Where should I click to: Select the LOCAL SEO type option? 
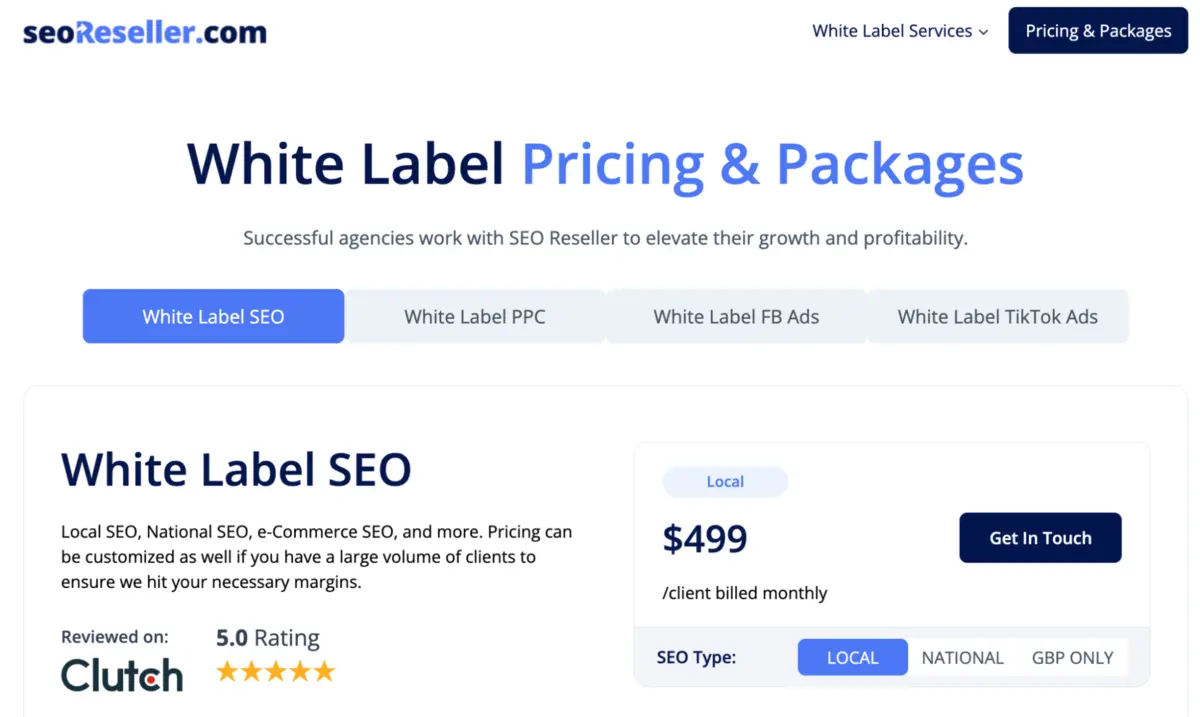[852, 657]
